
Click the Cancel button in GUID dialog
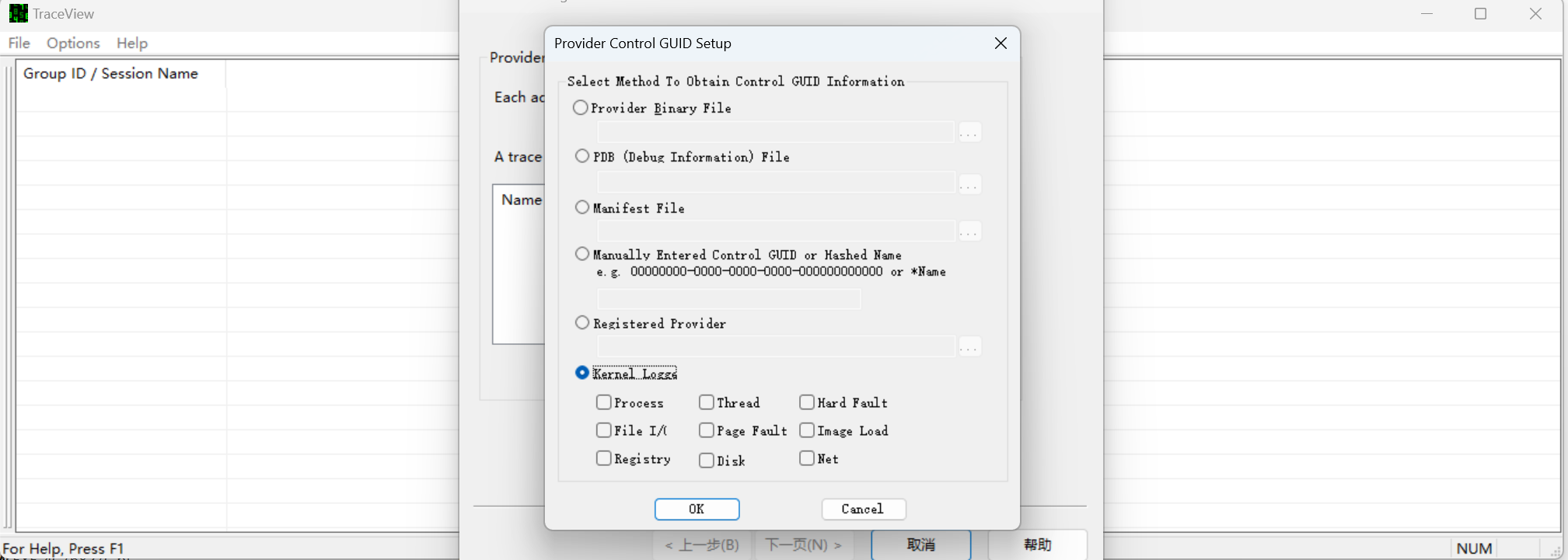point(863,509)
